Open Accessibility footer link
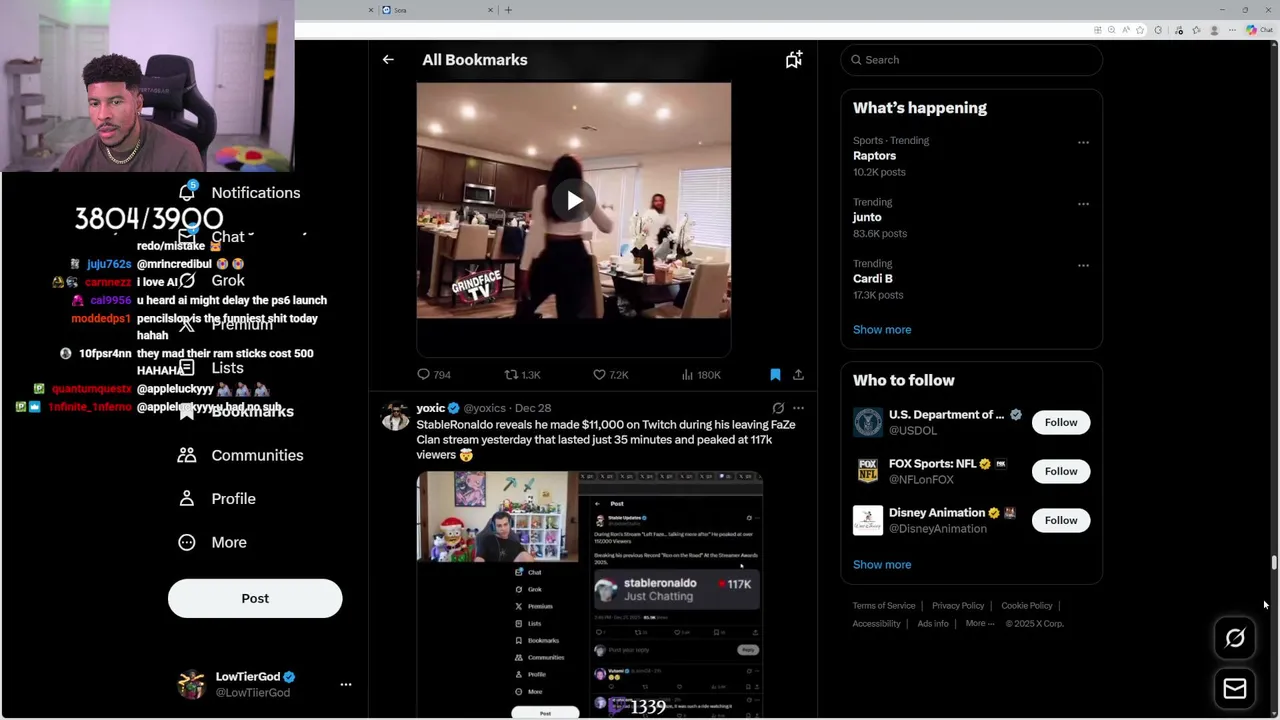The height and width of the screenshot is (720, 1280). click(x=877, y=624)
